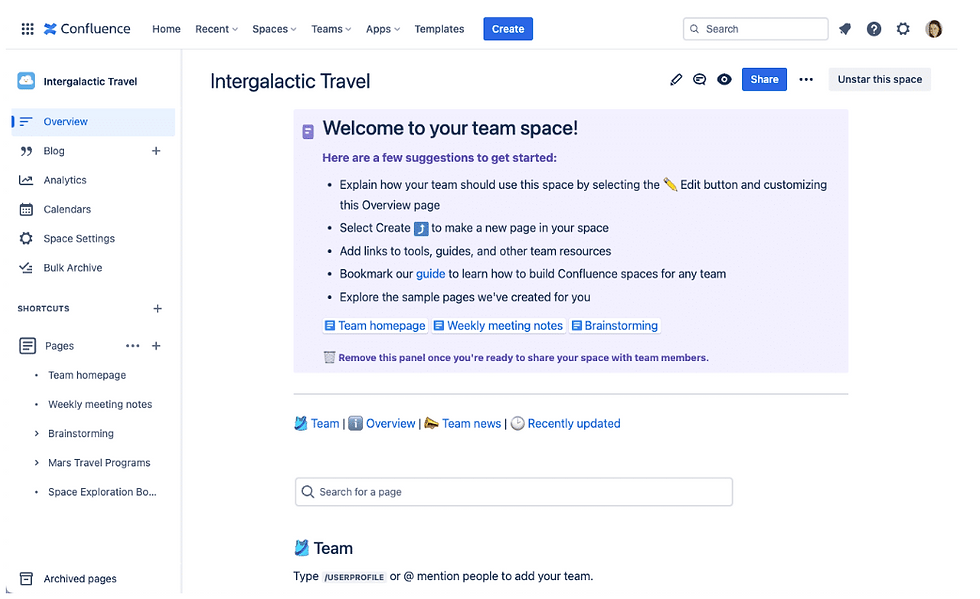980x599 pixels.
Task: Add a shortcut with plus icon
Action: (x=158, y=308)
